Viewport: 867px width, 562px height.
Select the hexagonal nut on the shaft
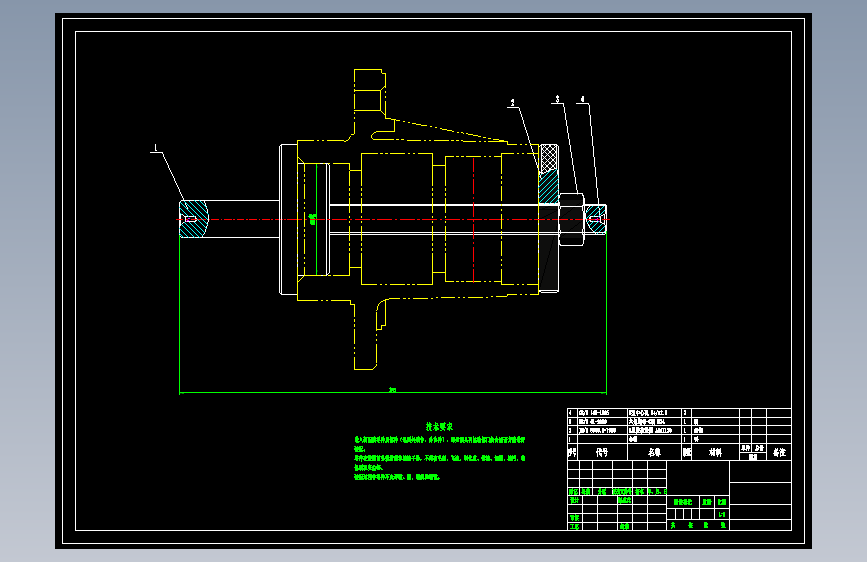click(571, 219)
